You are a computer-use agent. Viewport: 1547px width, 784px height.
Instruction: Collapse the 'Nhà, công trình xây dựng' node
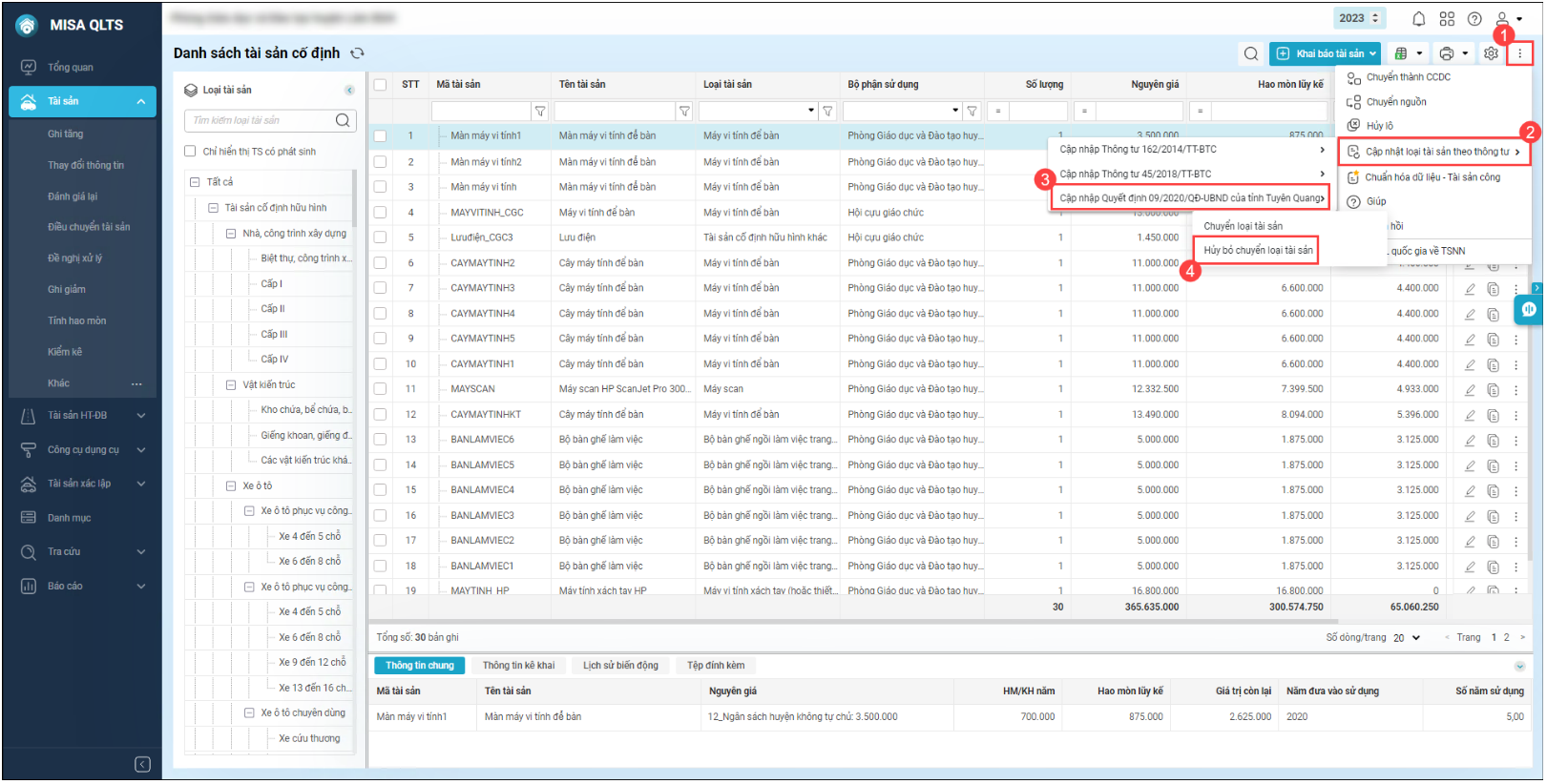click(231, 234)
